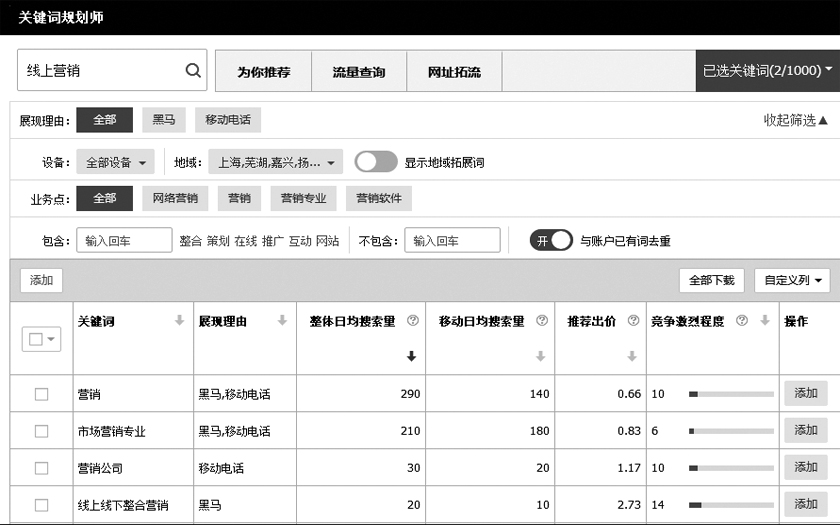This screenshot has width=840, height=525.
Task: Click suggested include word 策划
Action: pos(218,241)
